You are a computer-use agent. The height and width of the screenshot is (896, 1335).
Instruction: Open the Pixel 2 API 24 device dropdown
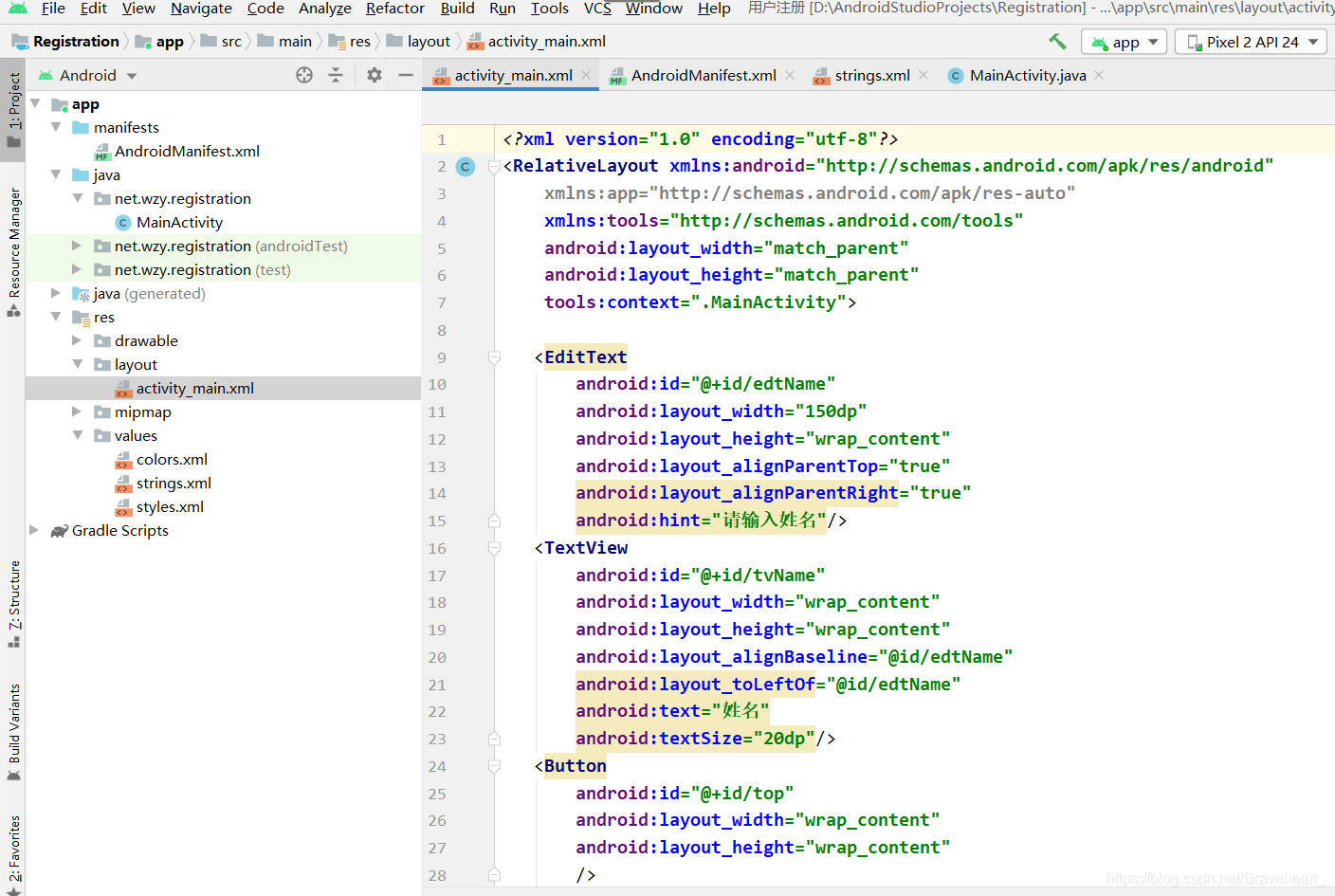click(1252, 42)
